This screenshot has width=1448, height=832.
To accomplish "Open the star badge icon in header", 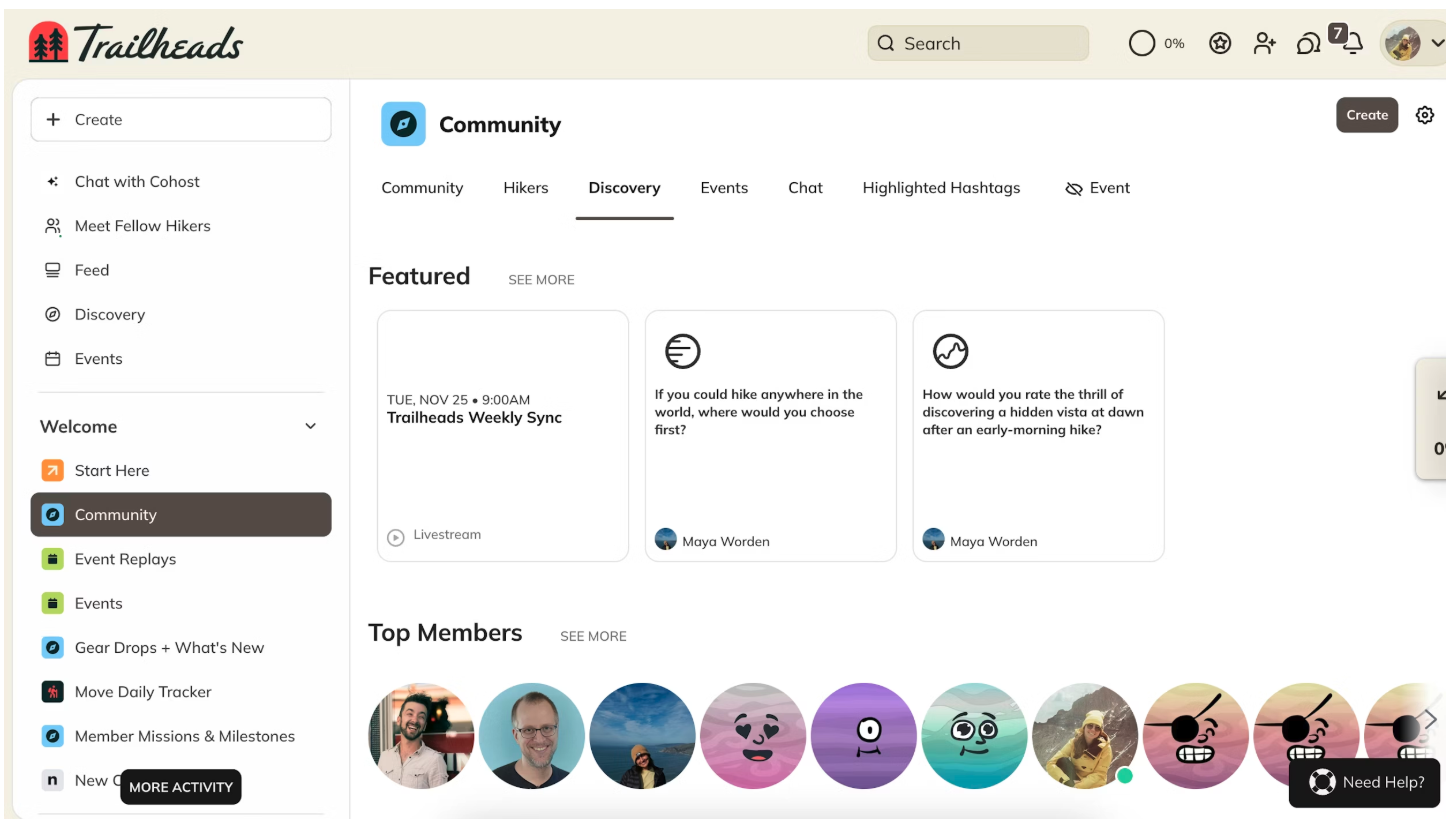I will pyautogui.click(x=1220, y=43).
